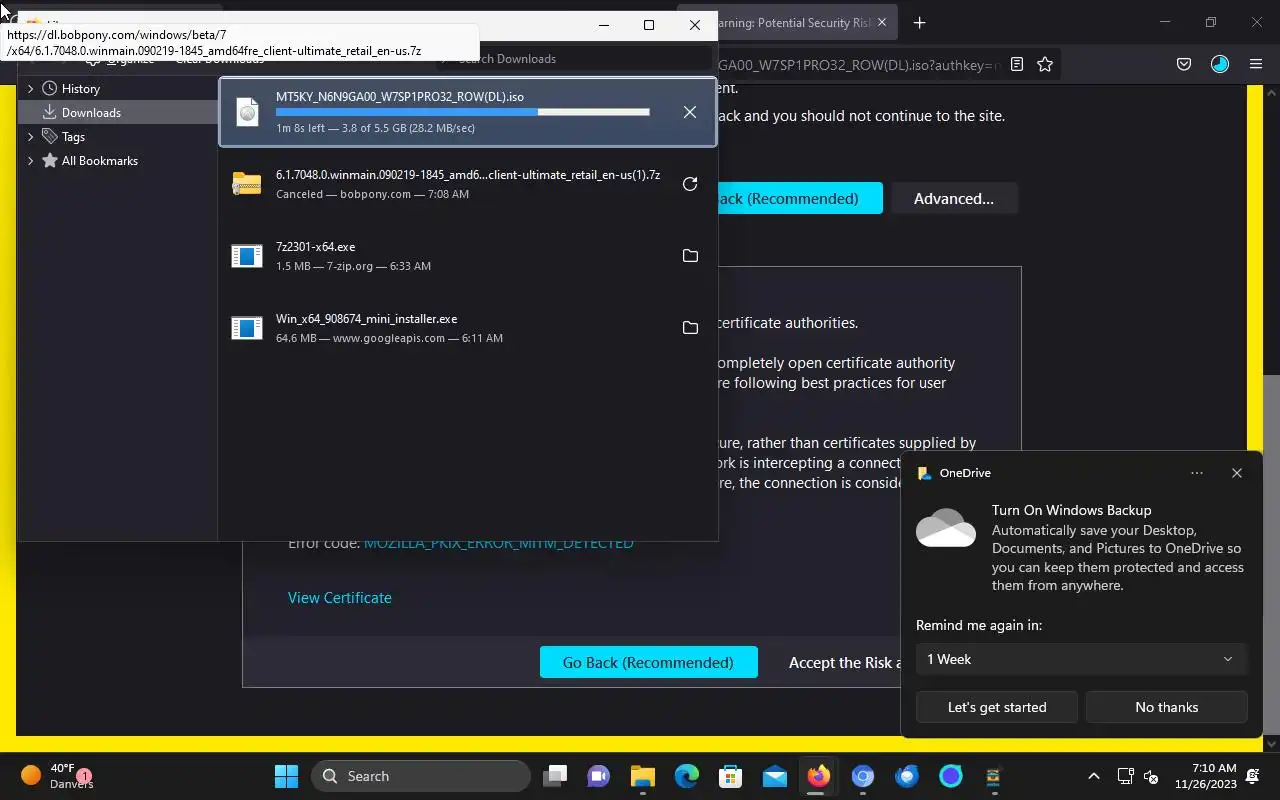Dismiss the OneDrive notification
This screenshot has width=1280, height=800.
(x=1237, y=473)
